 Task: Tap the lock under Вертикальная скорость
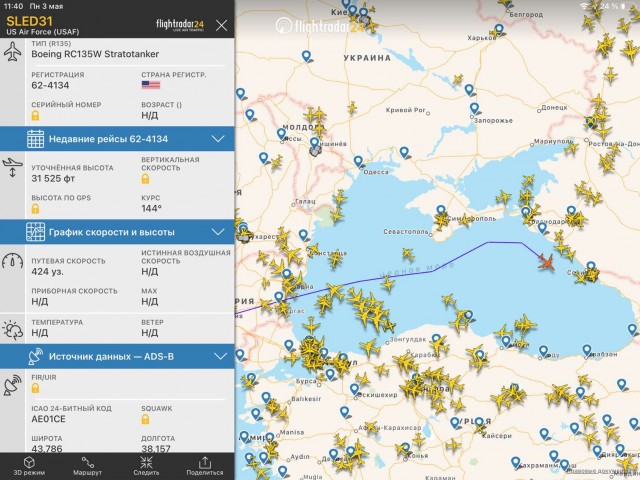pyautogui.click(x=145, y=178)
